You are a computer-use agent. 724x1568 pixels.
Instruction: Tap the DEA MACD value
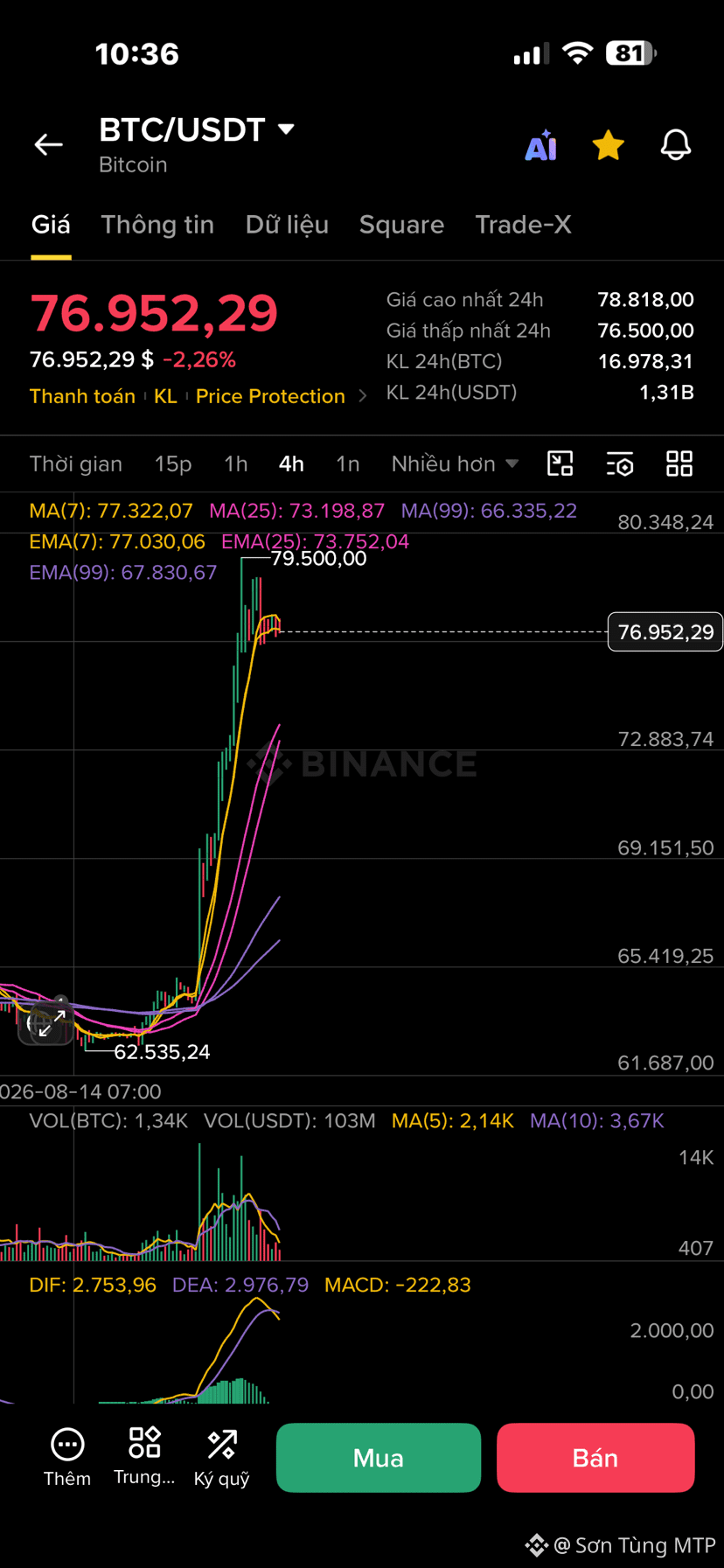[240, 1286]
